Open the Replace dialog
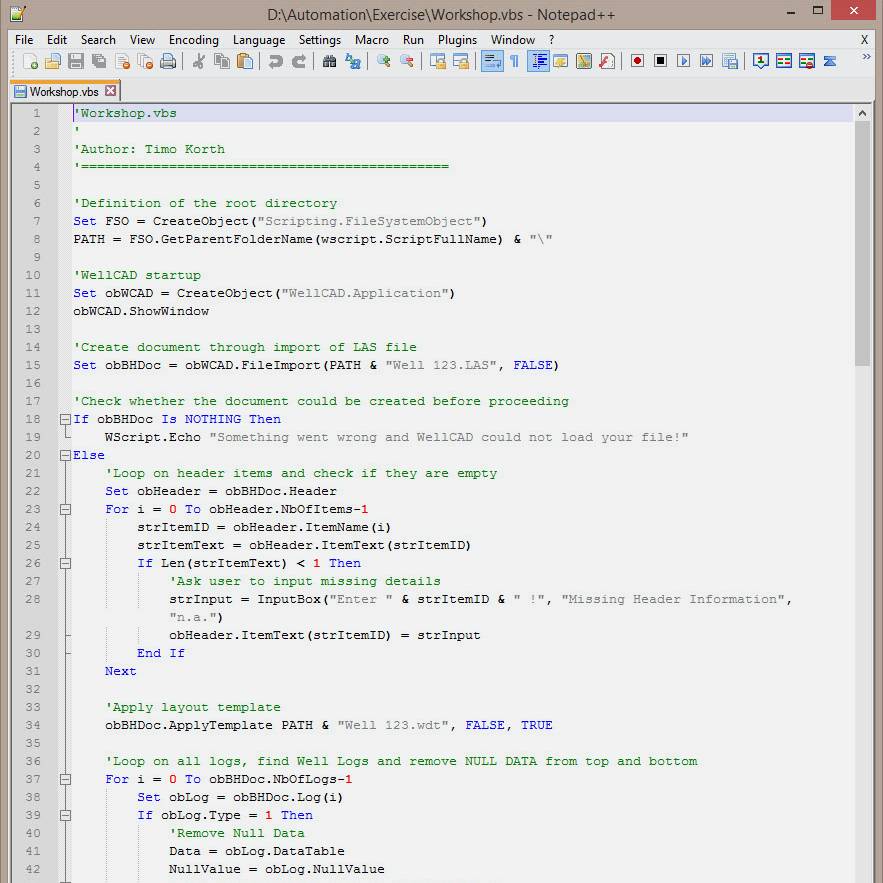This screenshot has width=883, height=883. click(351, 61)
